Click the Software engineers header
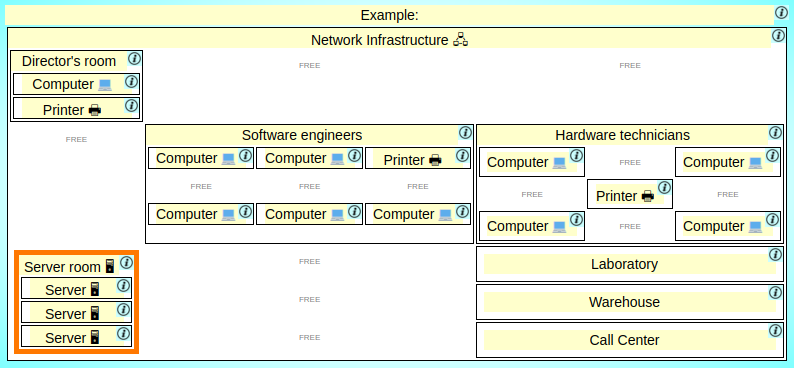Screen dimensions: 794x368 coord(302,135)
